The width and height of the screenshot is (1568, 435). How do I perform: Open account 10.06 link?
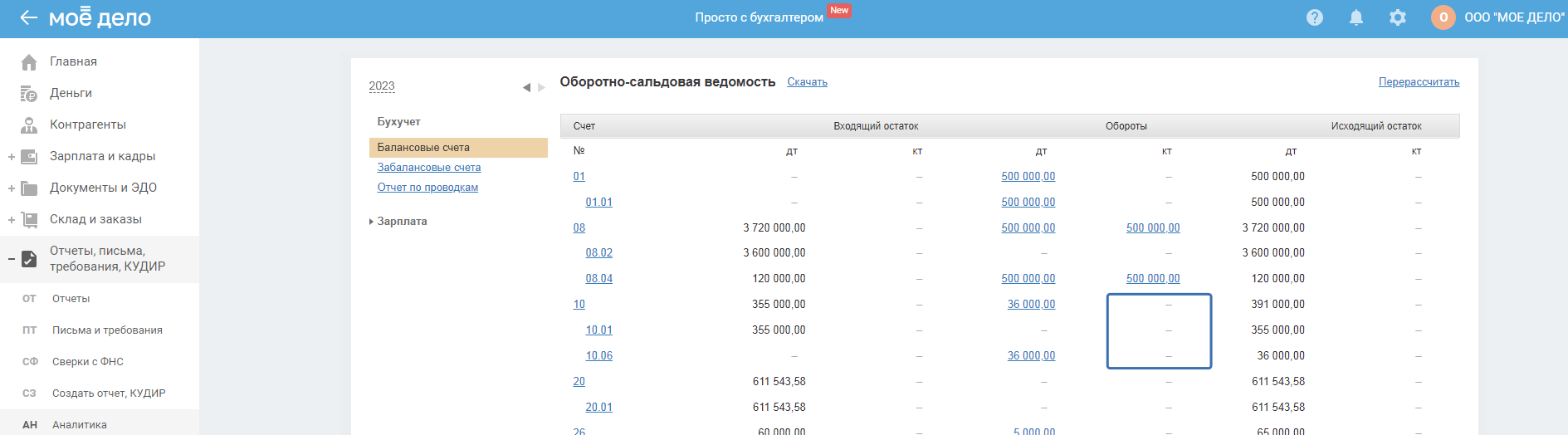[x=599, y=356]
